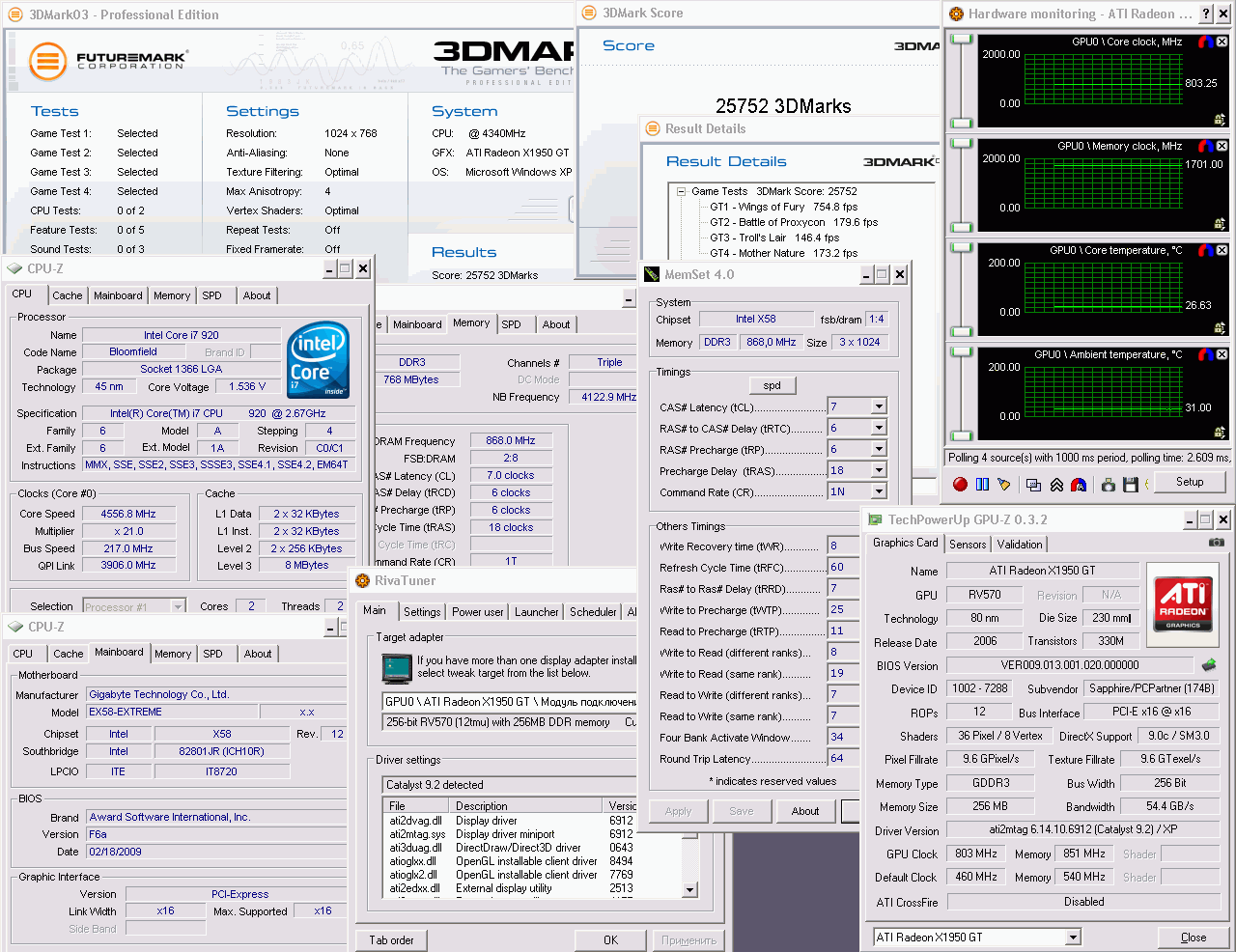Switch to the Sensors tab in GPU-Z
This screenshot has height=952, width=1236.
click(x=968, y=545)
